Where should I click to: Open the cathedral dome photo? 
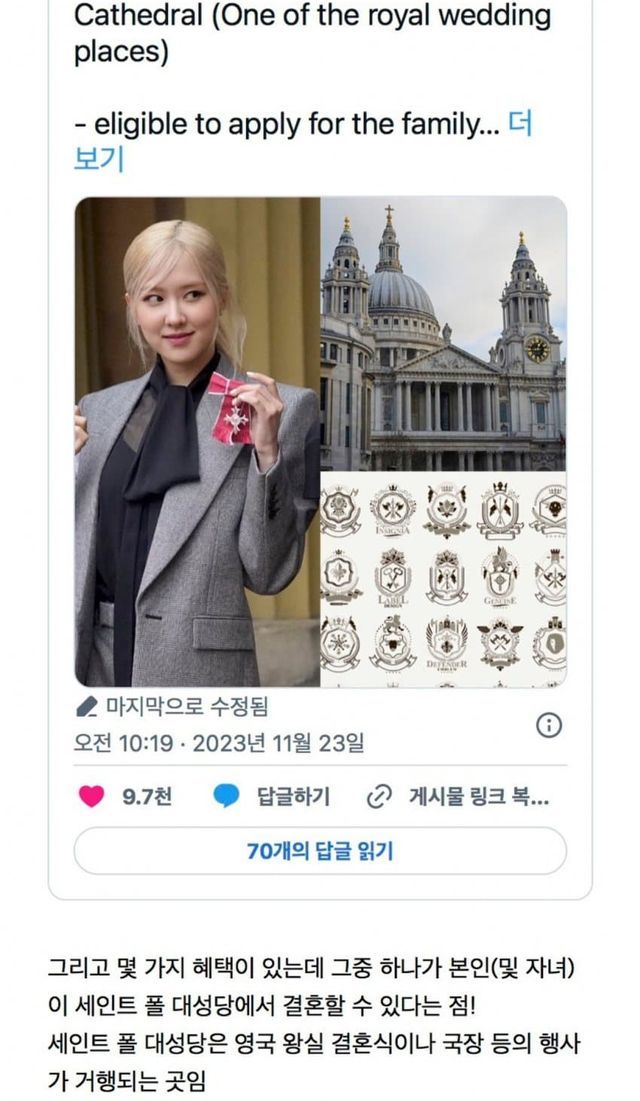pos(444,334)
